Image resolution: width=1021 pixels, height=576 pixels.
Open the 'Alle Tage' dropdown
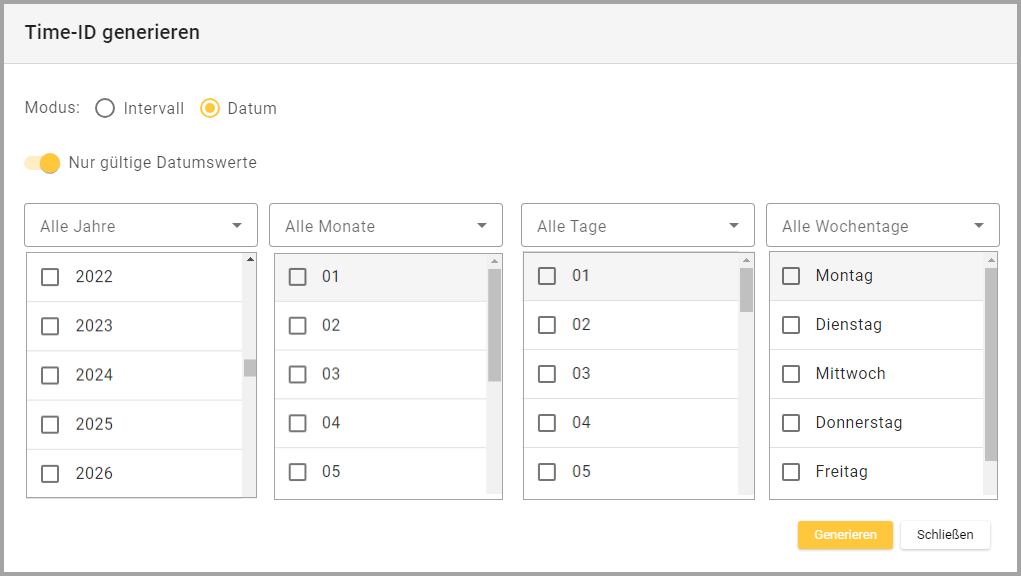pos(638,226)
